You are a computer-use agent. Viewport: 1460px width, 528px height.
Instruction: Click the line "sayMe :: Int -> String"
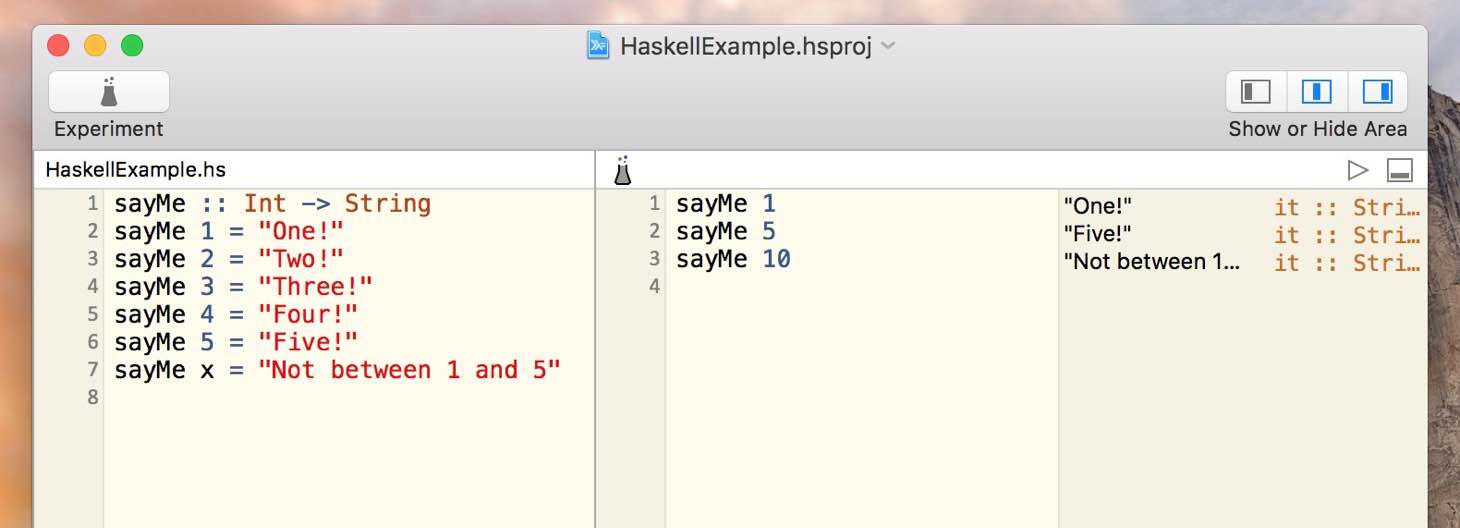pos(272,204)
